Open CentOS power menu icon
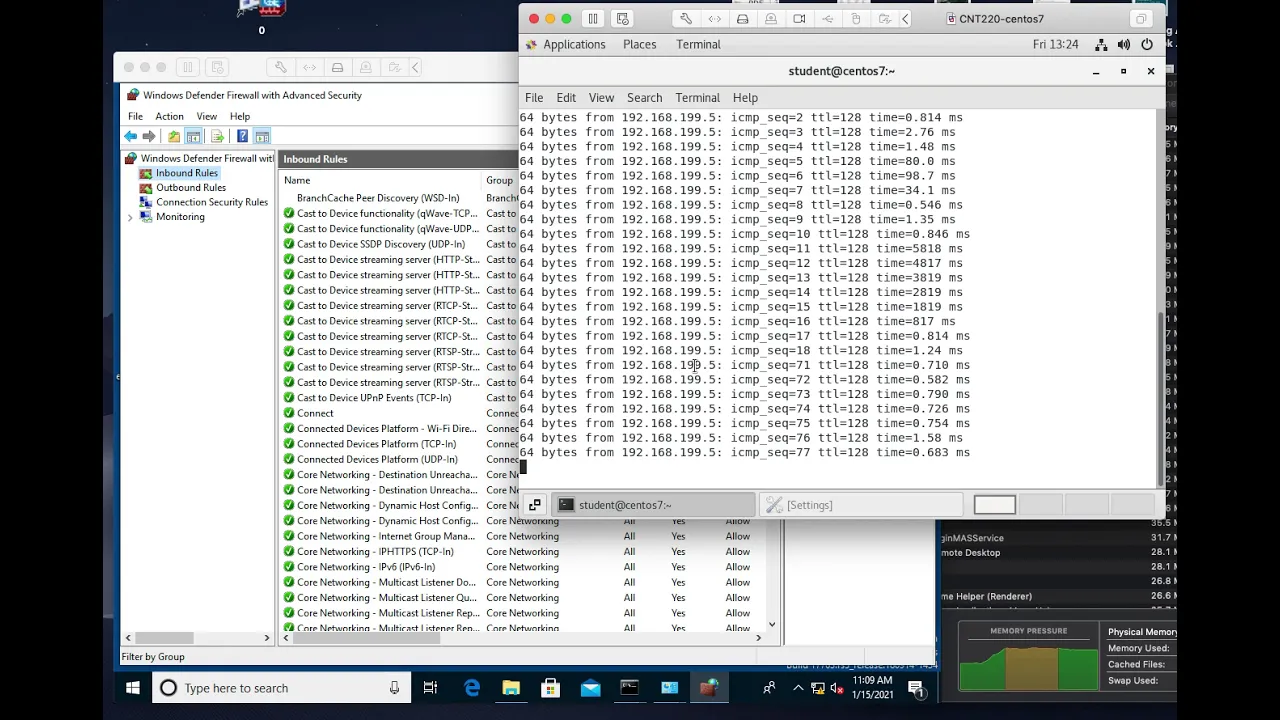 point(1147,44)
